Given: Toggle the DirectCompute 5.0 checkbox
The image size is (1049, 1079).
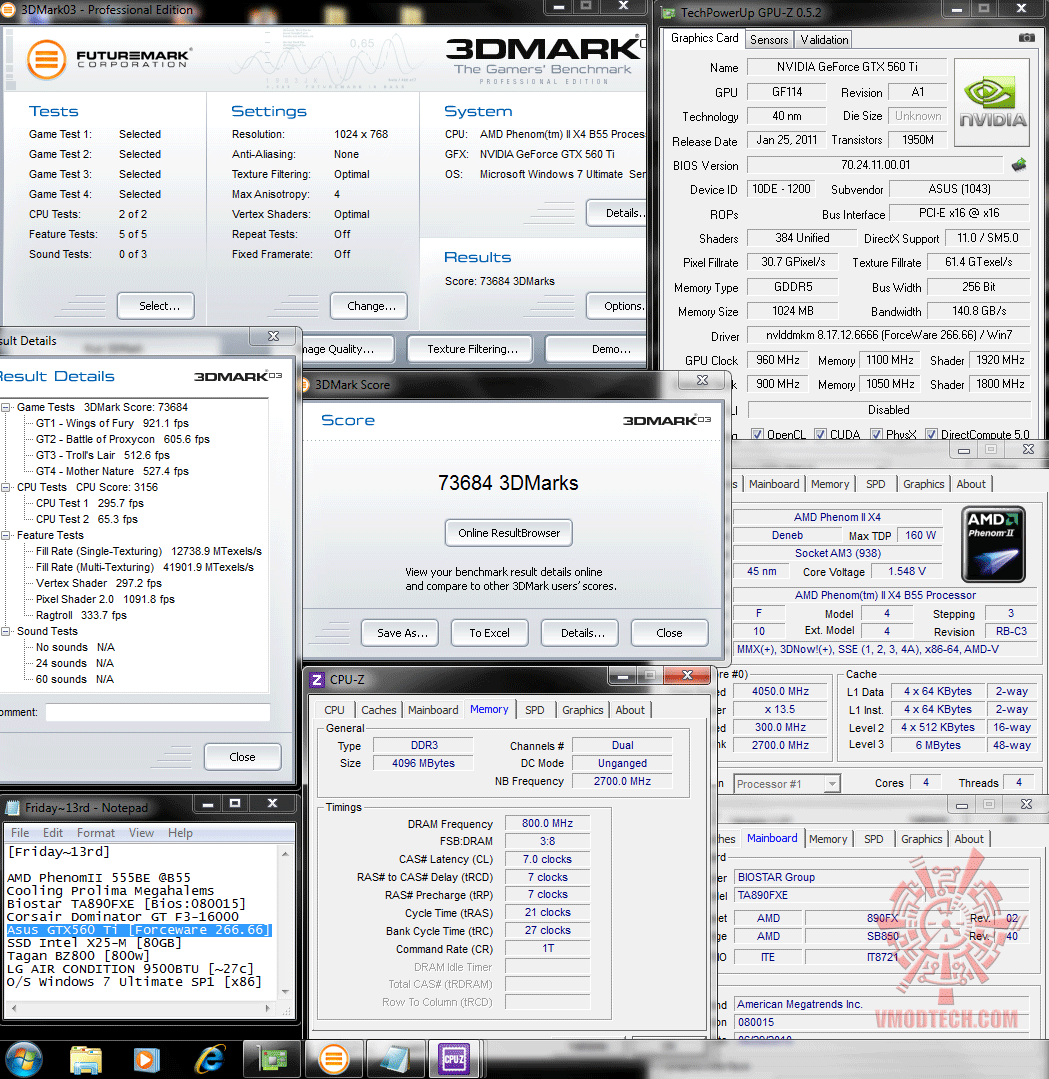Looking at the screenshot, I should [x=931, y=434].
